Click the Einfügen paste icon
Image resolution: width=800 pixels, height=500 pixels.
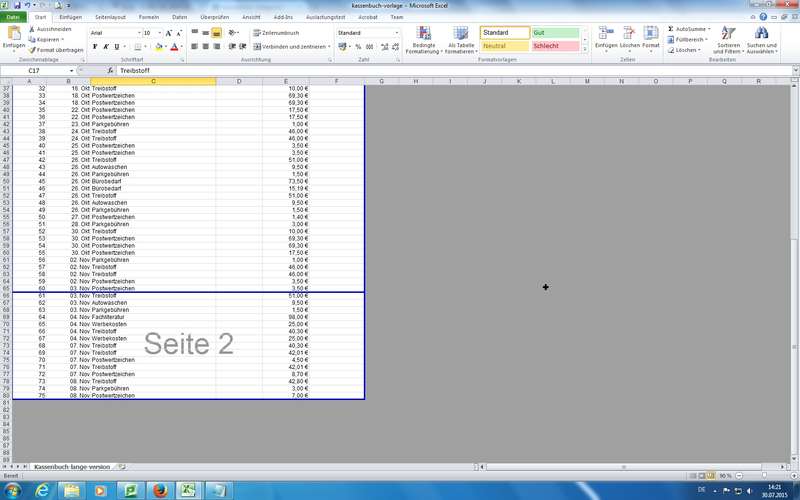pos(14,35)
